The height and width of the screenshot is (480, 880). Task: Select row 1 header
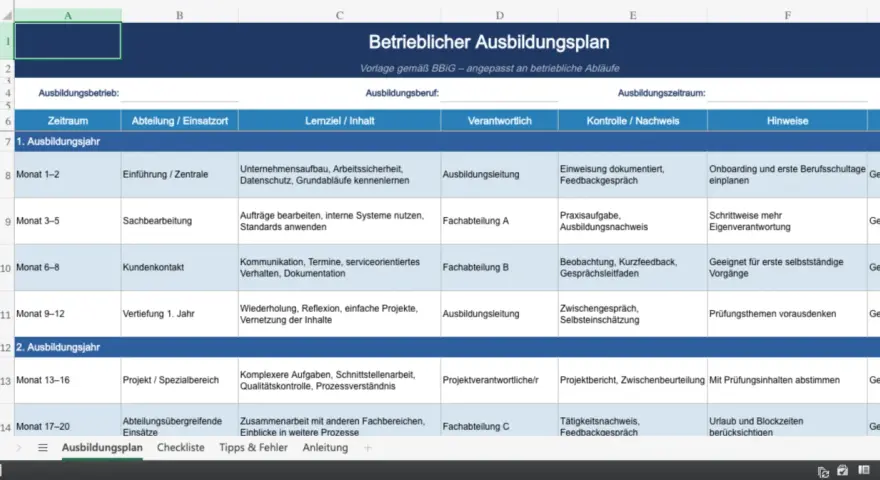[7, 41]
